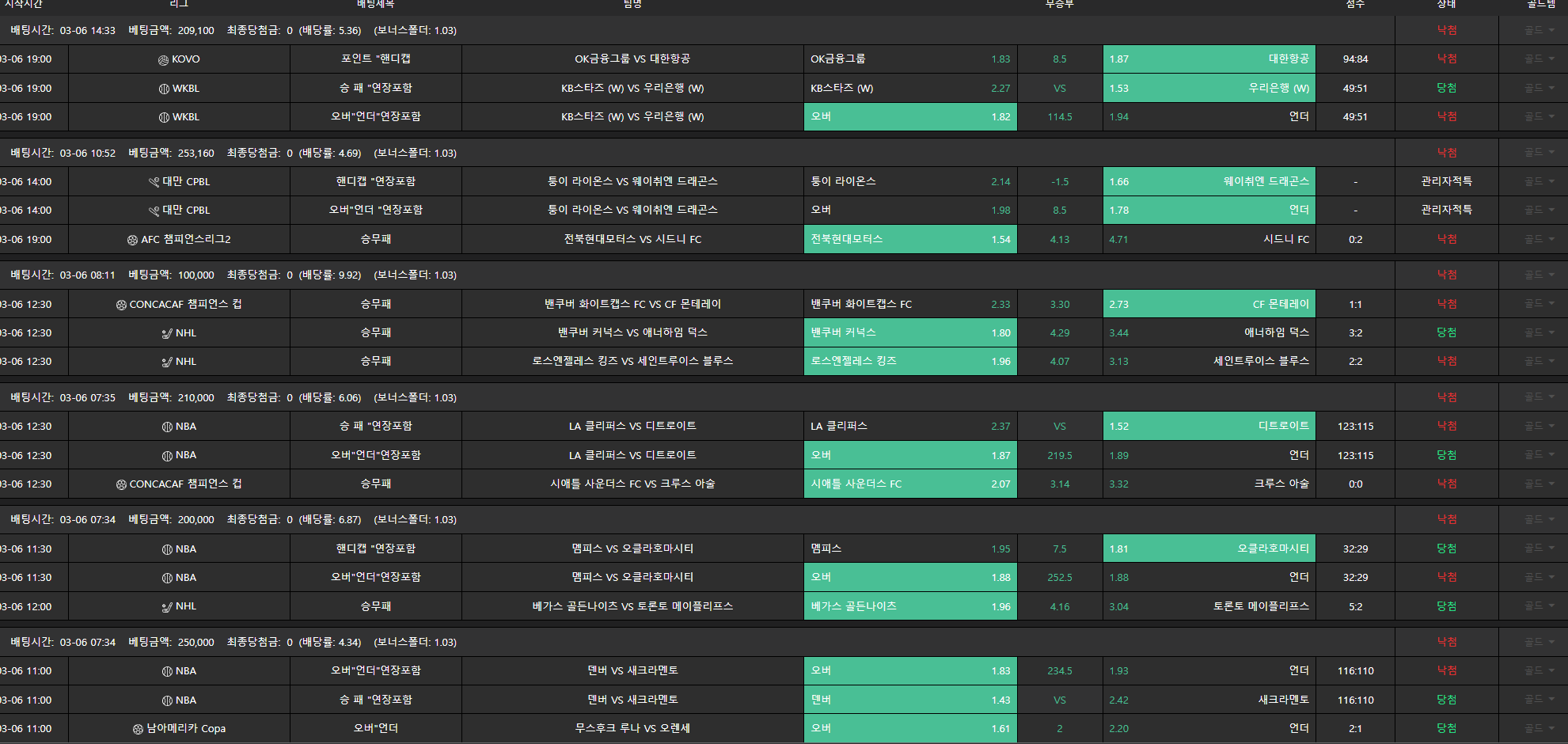The width and height of the screenshot is (1568, 744).
Task: Open the 골드 dropdown in OK금융그룹 row
Action: 1540,59
